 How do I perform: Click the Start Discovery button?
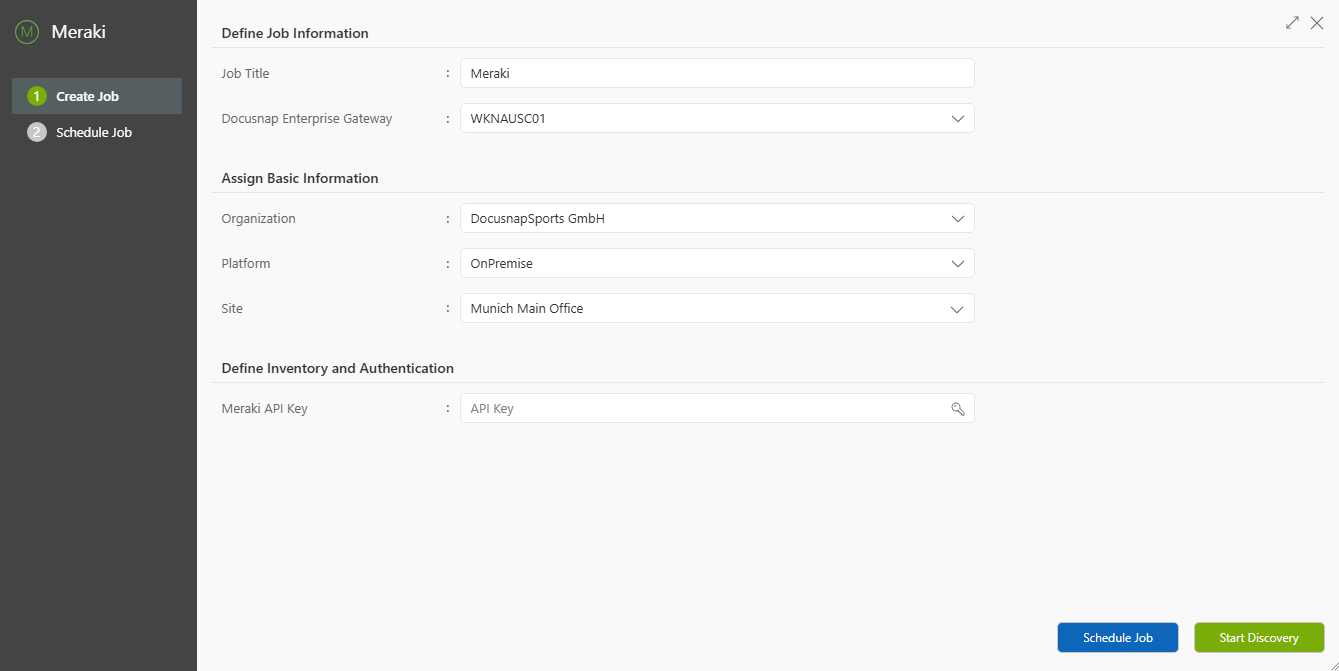1259,638
